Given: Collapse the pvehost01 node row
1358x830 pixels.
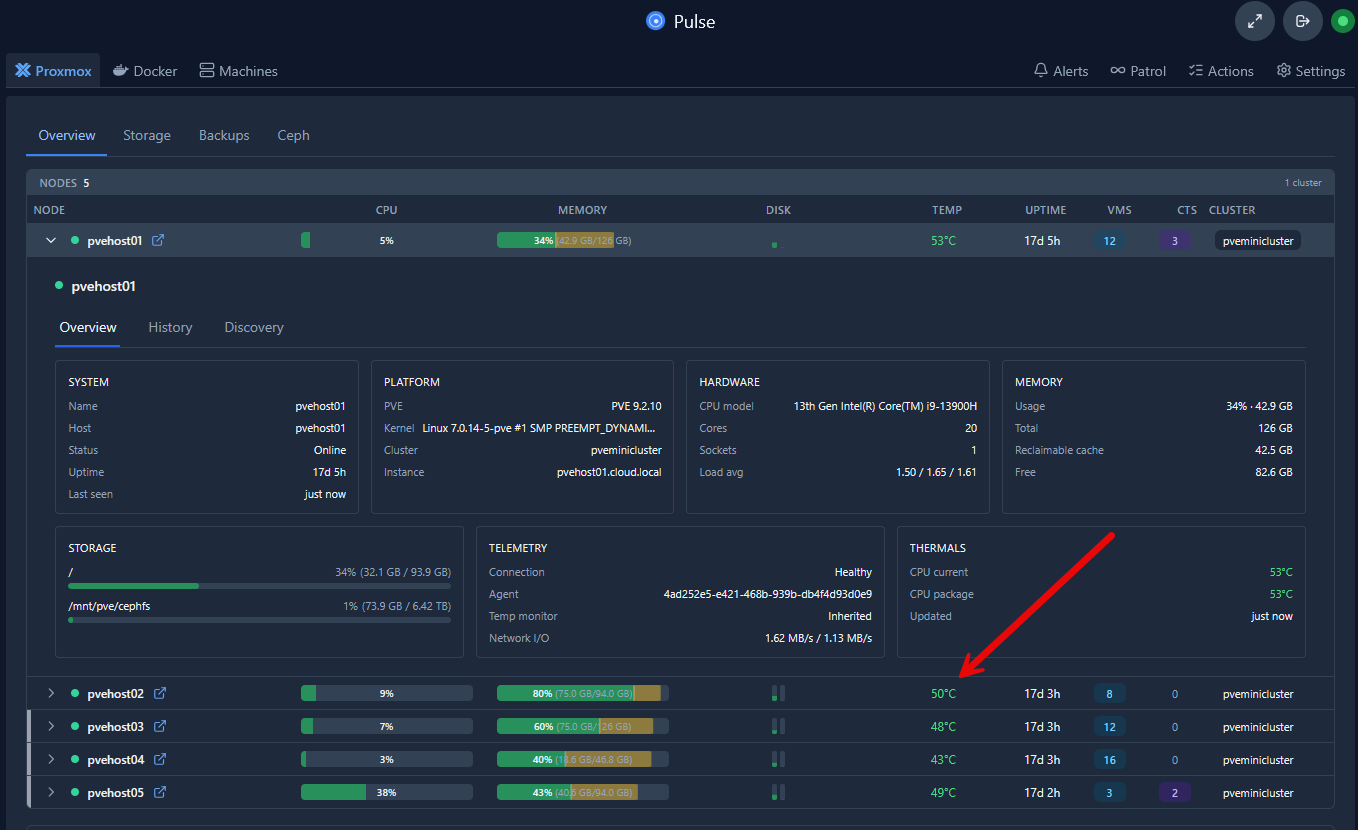Looking at the screenshot, I should (x=51, y=240).
